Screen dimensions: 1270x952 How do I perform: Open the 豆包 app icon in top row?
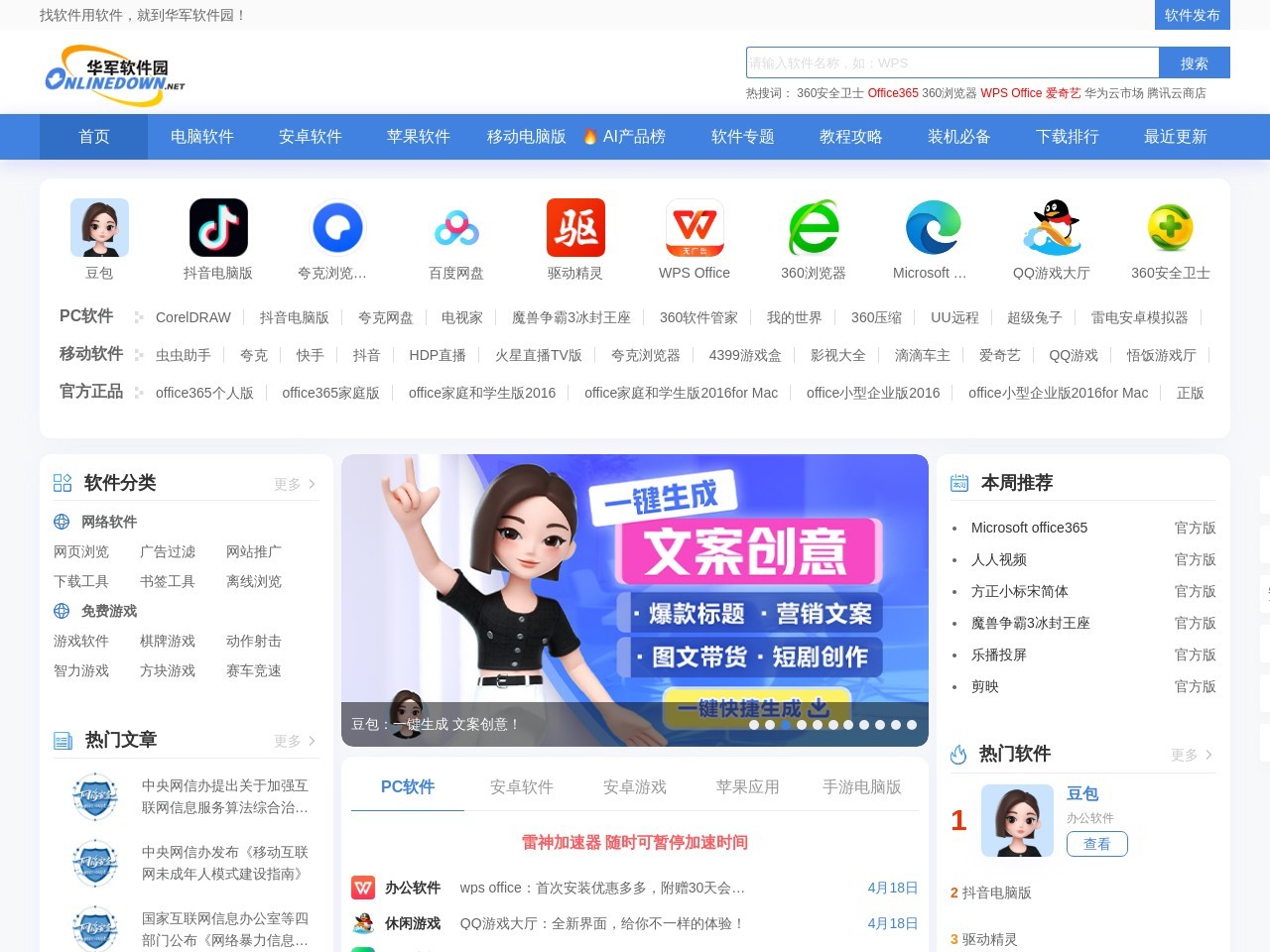click(99, 227)
